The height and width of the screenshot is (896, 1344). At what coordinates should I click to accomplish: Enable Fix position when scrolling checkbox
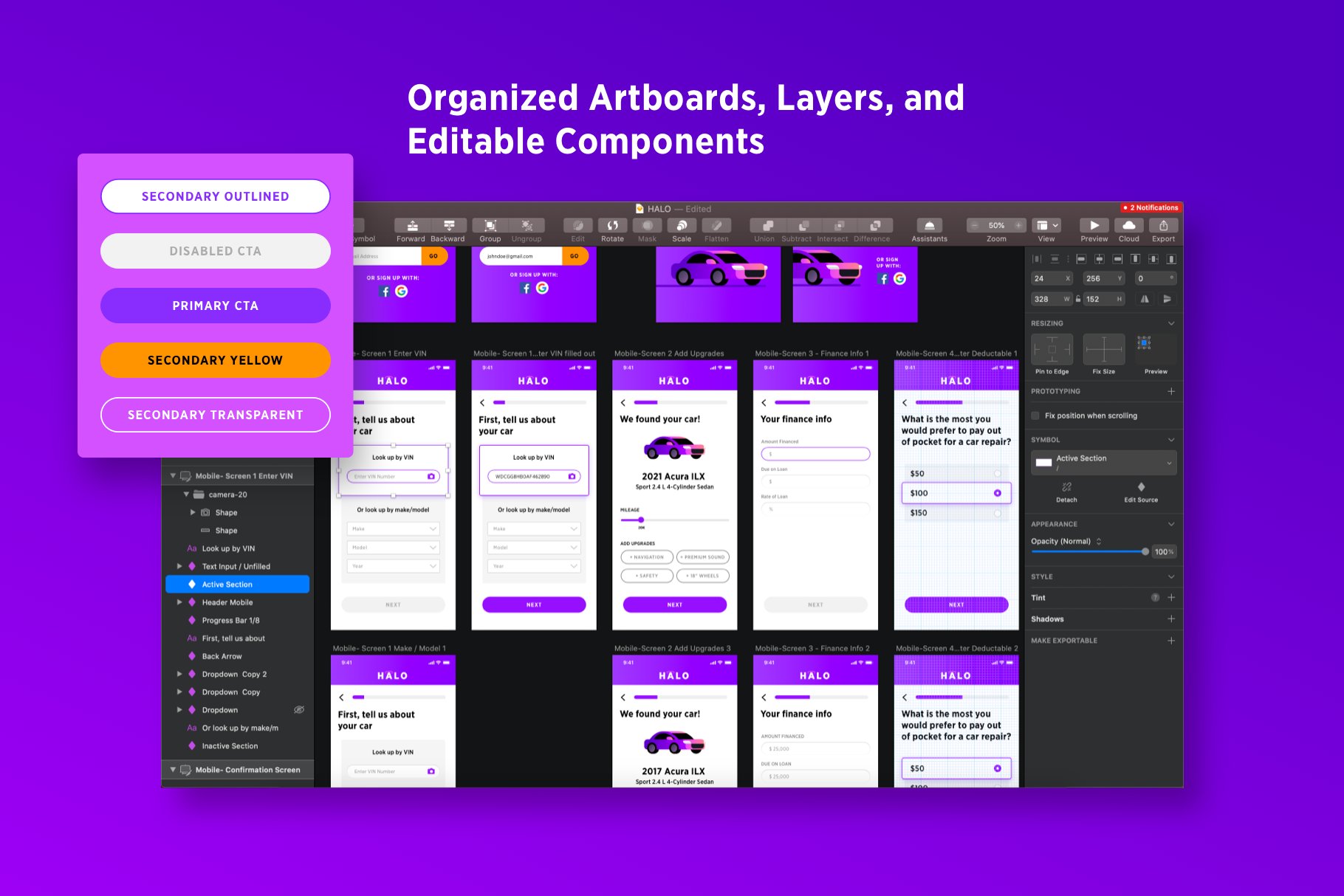1035,416
